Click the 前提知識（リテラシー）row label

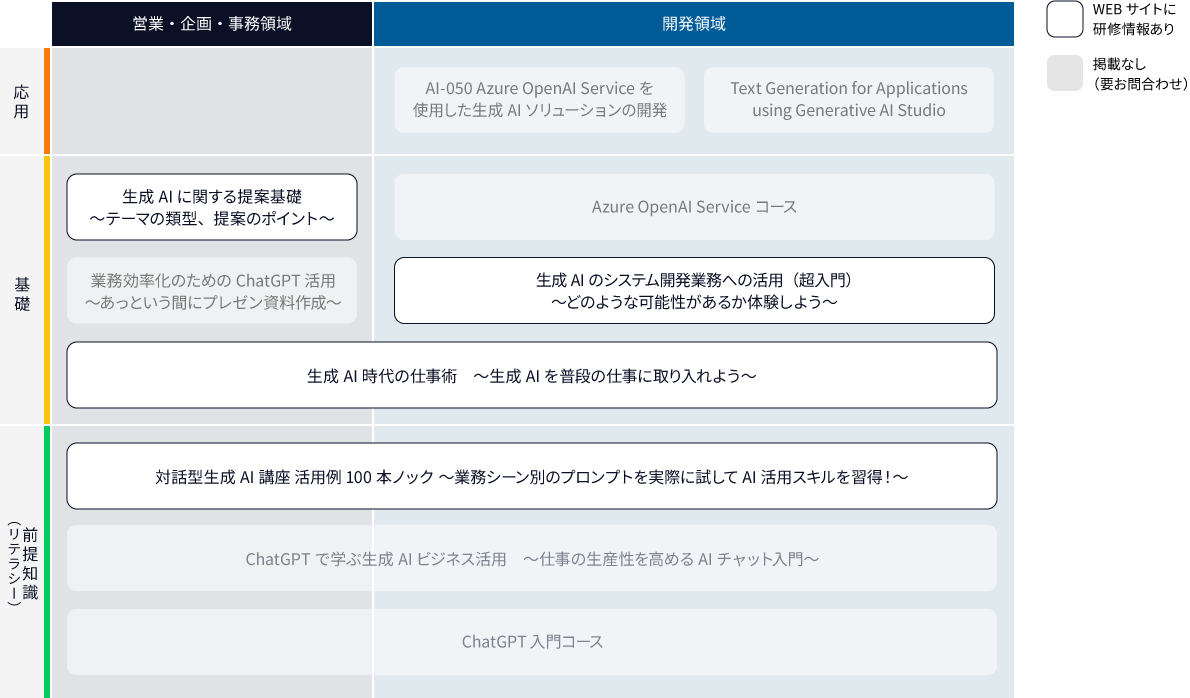[22, 563]
